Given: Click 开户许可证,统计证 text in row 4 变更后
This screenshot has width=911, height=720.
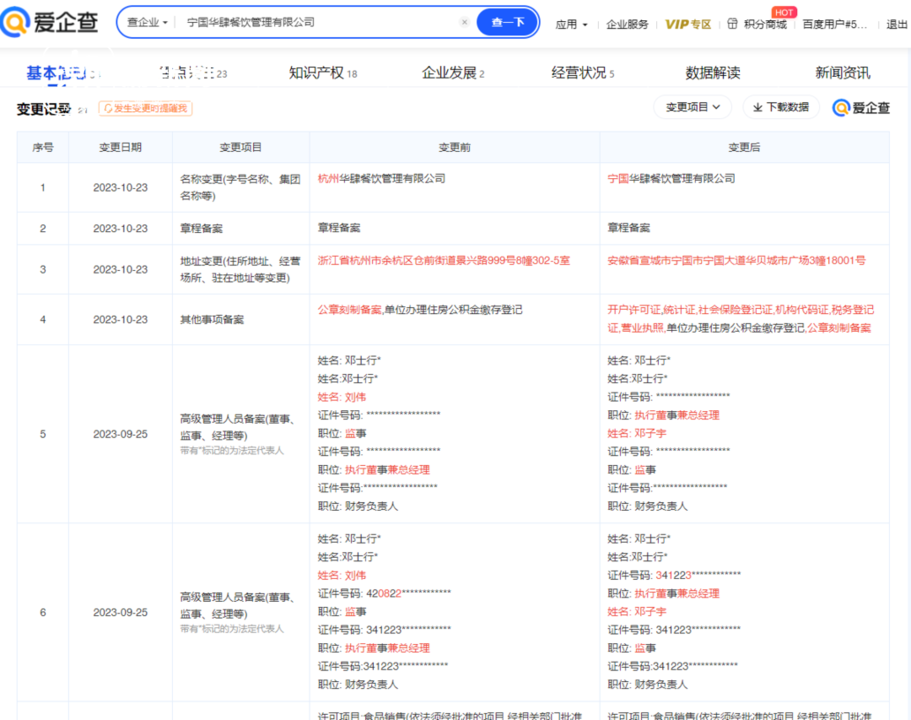Looking at the screenshot, I should click(651, 310).
